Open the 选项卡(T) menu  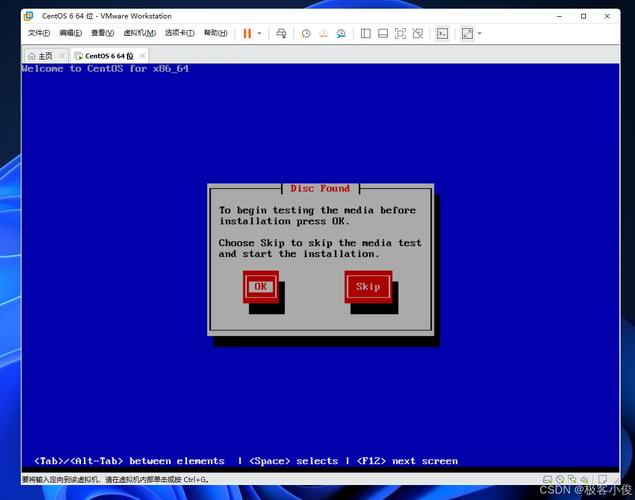[x=179, y=33]
